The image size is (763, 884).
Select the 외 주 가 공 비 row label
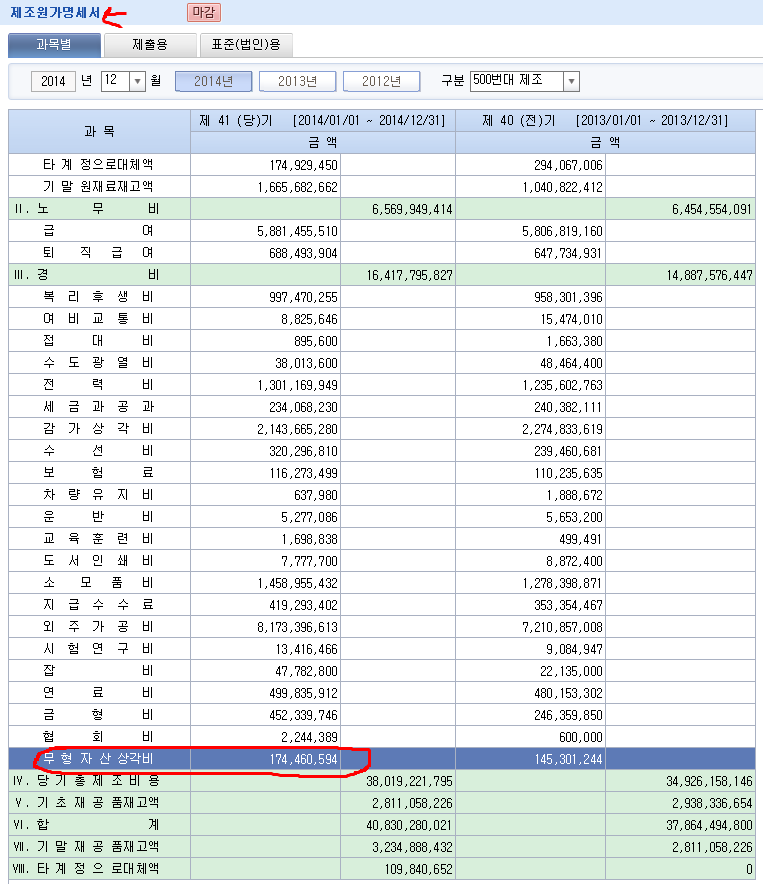pos(98,626)
